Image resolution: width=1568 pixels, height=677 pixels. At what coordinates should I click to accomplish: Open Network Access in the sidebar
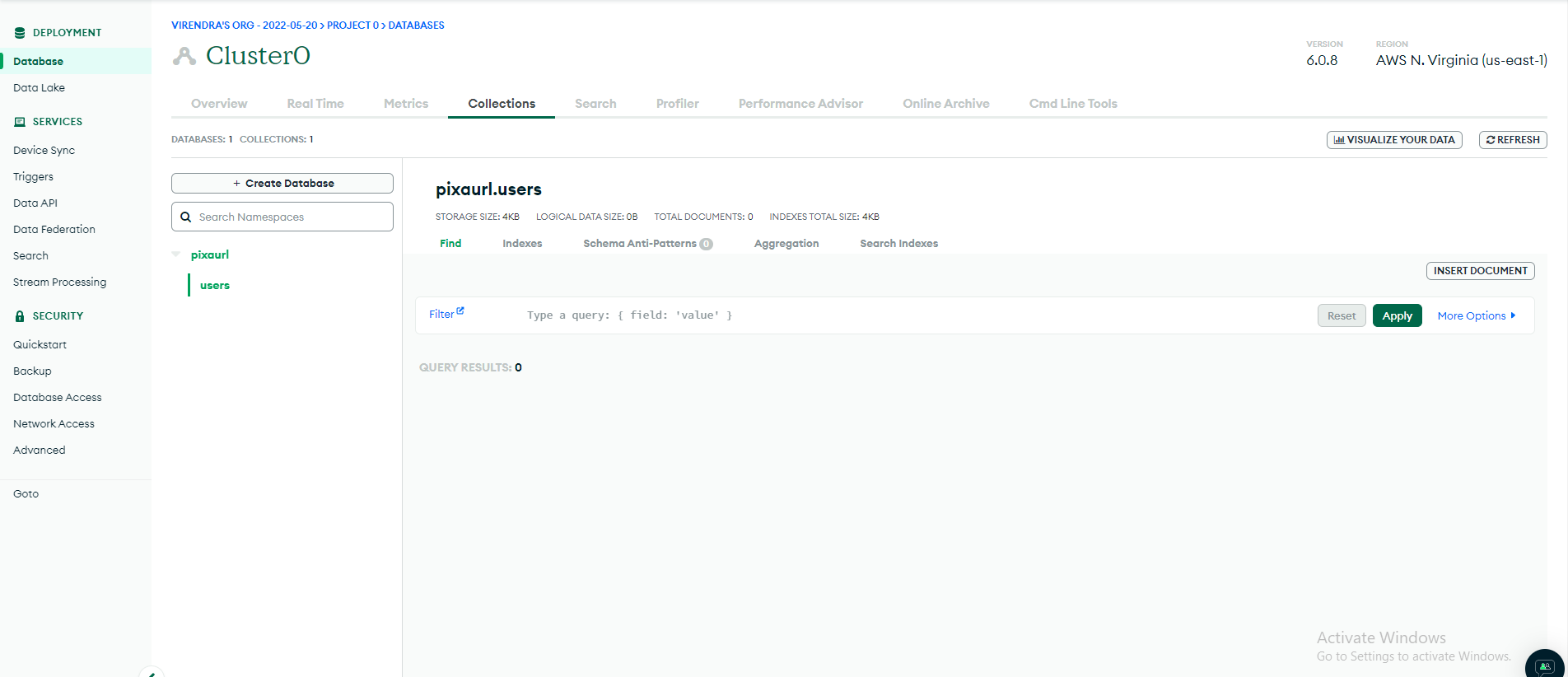[x=54, y=424]
